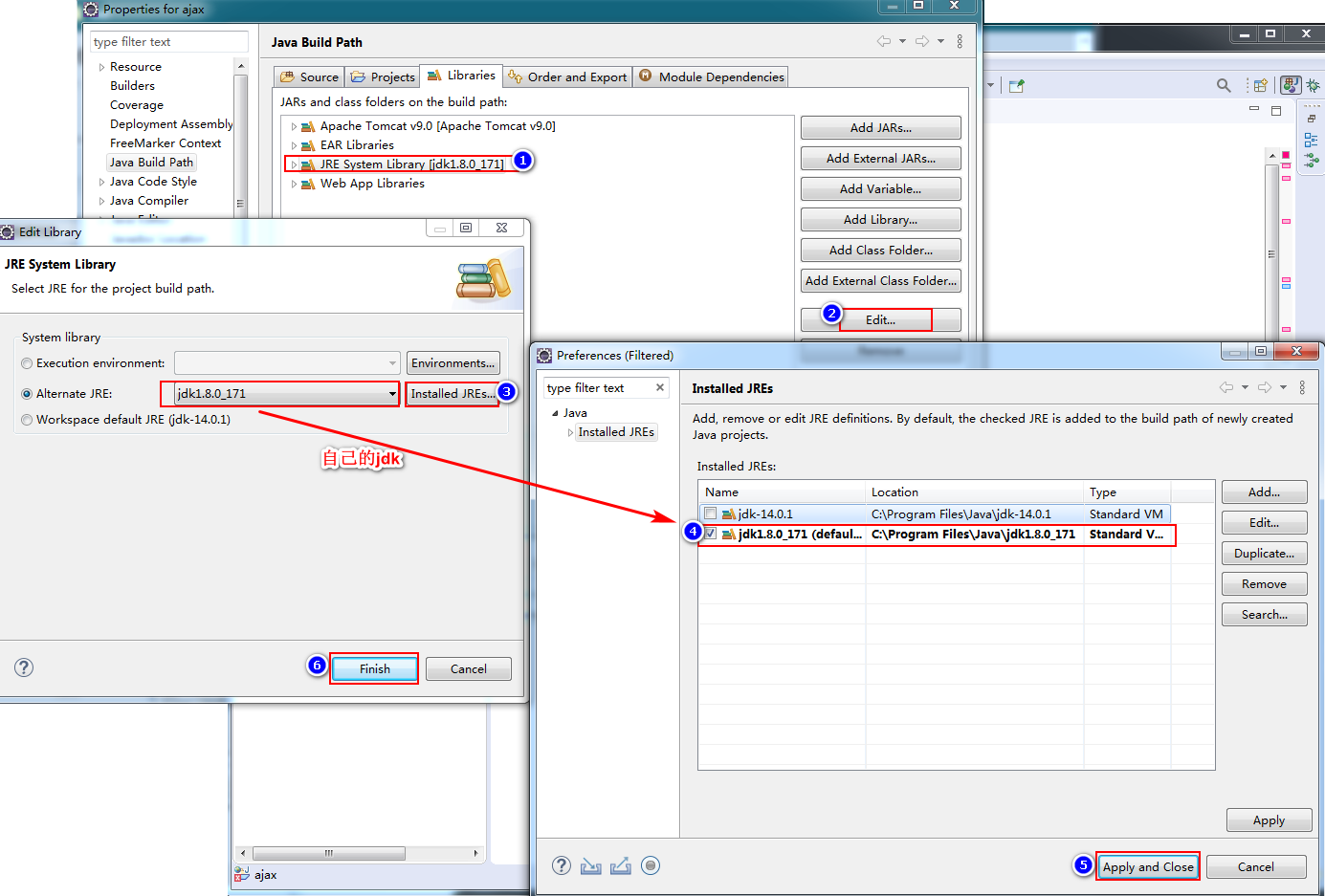
Task: Switch to the Projects tab
Action: [383, 76]
